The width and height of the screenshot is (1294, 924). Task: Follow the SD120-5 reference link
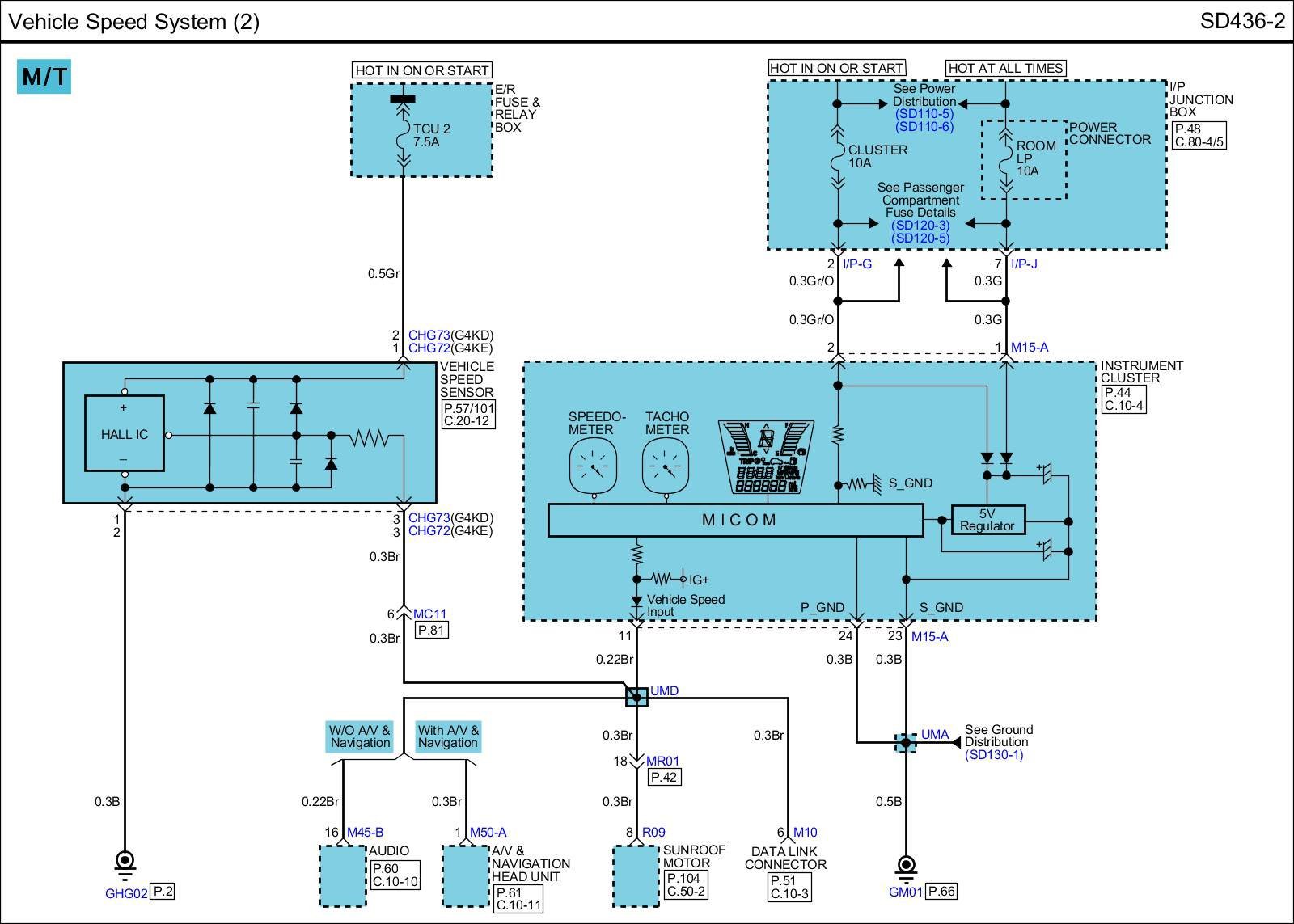pos(920,238)
